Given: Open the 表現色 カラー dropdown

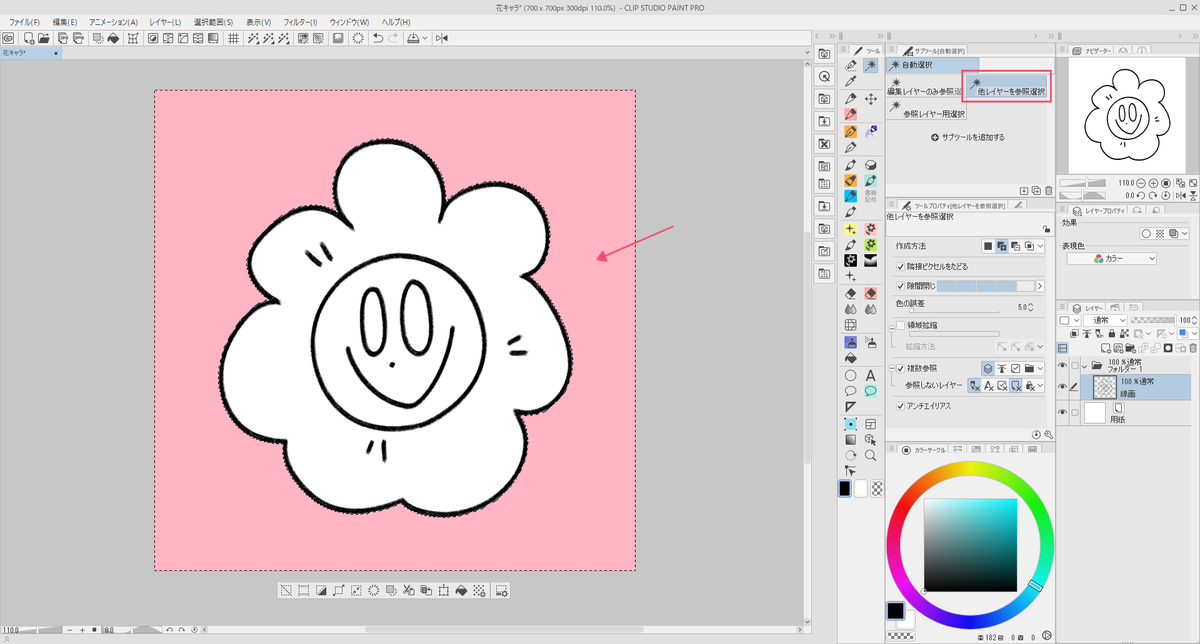Looking at the screenshot, I should click(x=1111, y=258).
